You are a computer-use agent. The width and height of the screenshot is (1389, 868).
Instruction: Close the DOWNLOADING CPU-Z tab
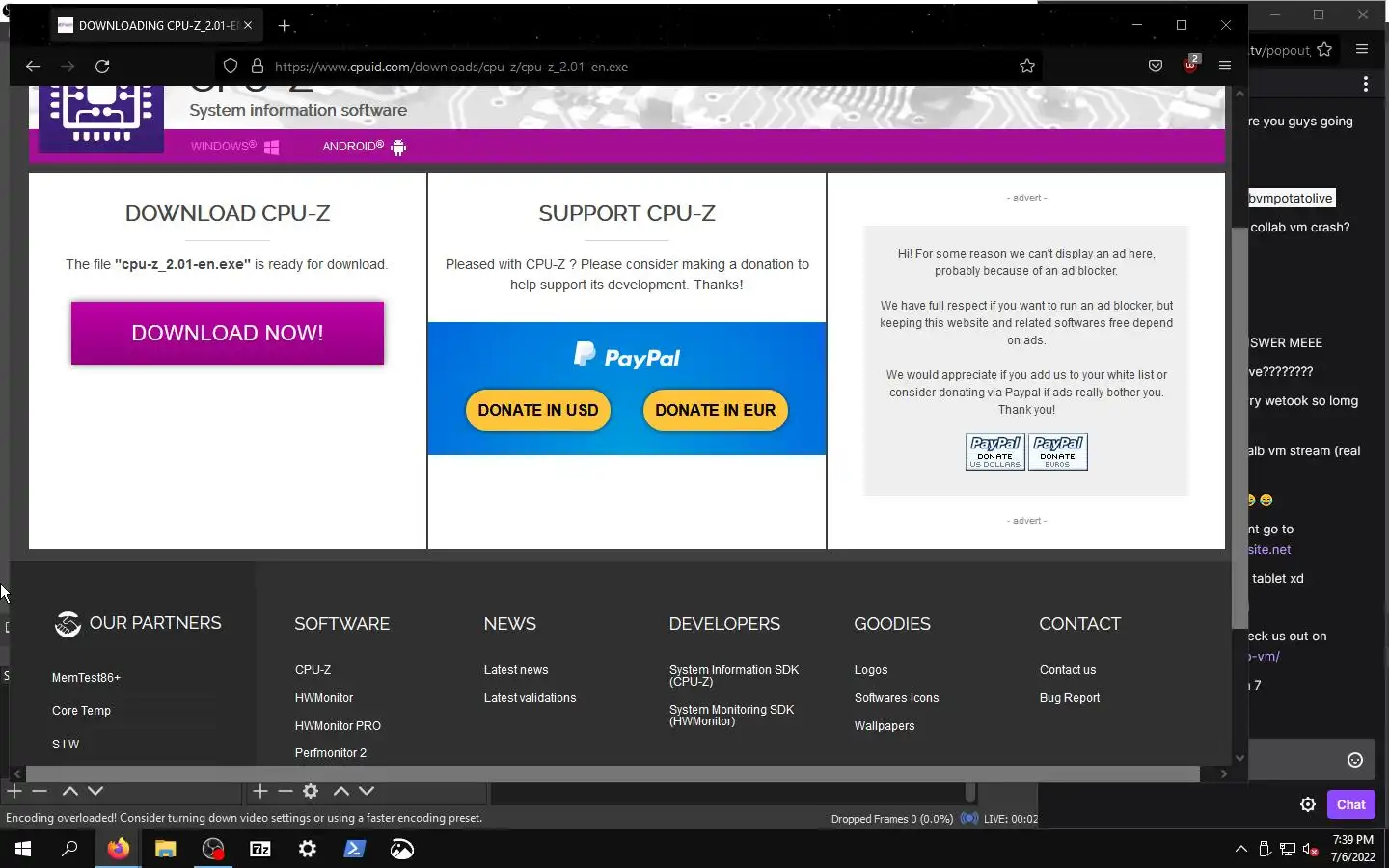pyautogui.click(x=248, y=26)
